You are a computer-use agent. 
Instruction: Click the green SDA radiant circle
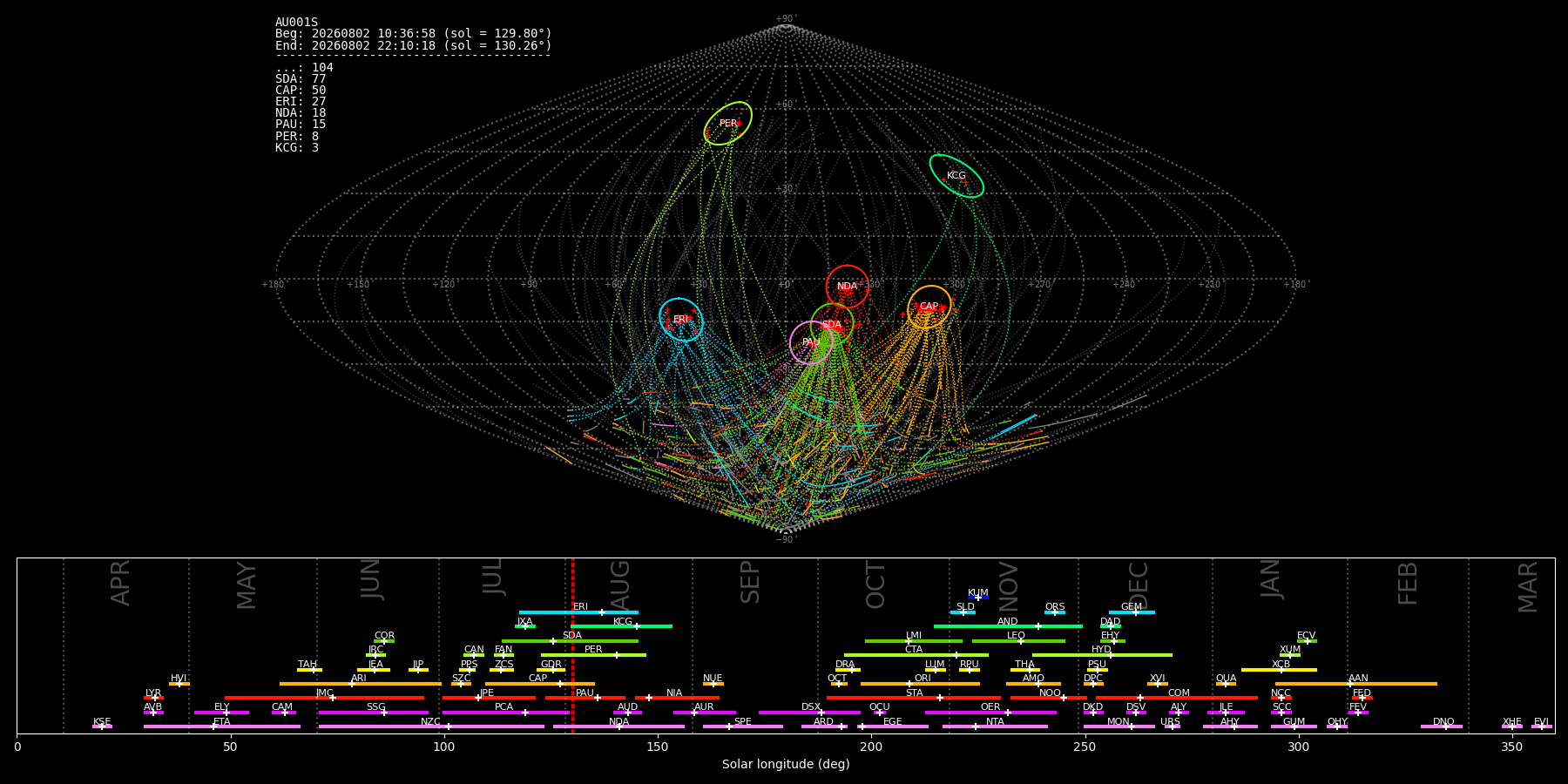(x=832, y=325)
